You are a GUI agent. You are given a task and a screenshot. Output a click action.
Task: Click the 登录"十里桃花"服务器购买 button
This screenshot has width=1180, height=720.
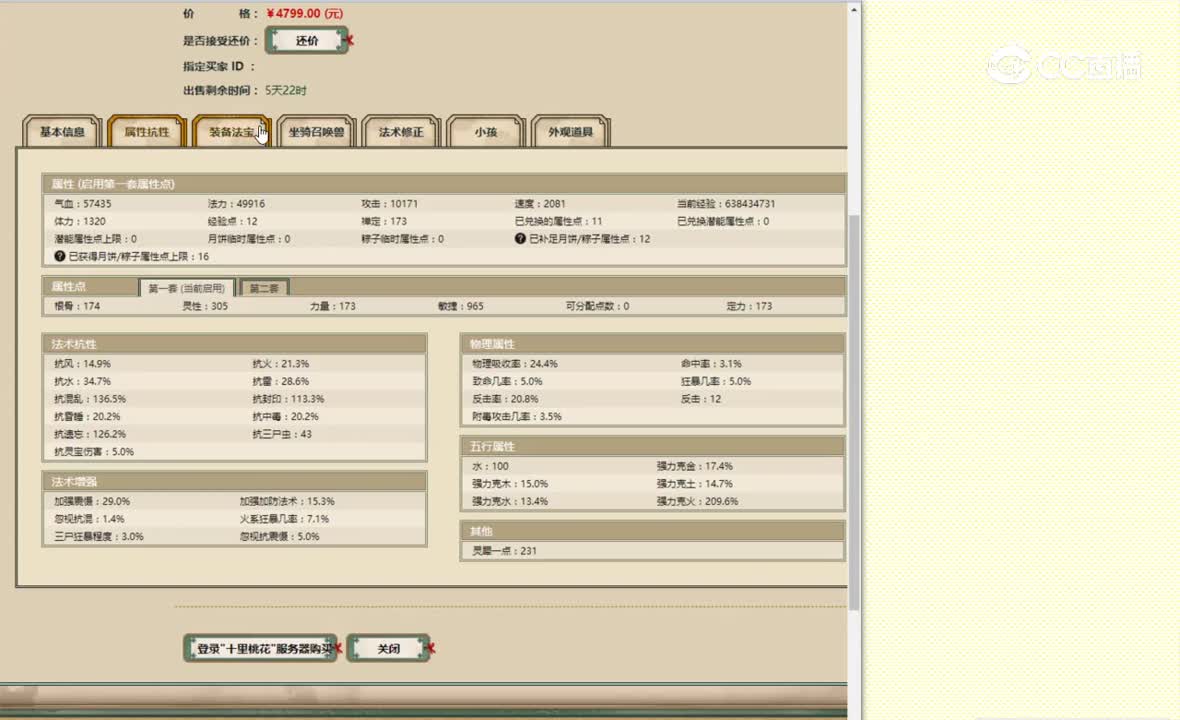pos(260,649)
